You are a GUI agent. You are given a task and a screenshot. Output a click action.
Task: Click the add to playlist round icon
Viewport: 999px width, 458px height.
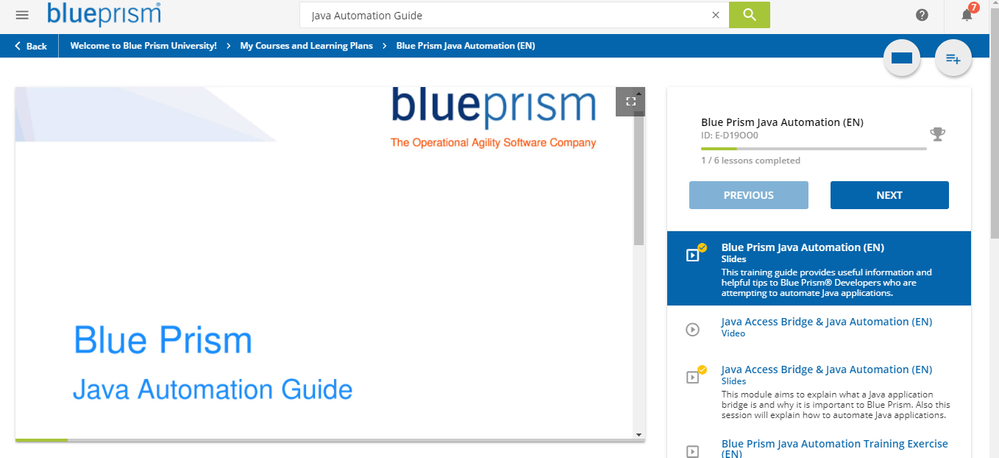point(953,59)
